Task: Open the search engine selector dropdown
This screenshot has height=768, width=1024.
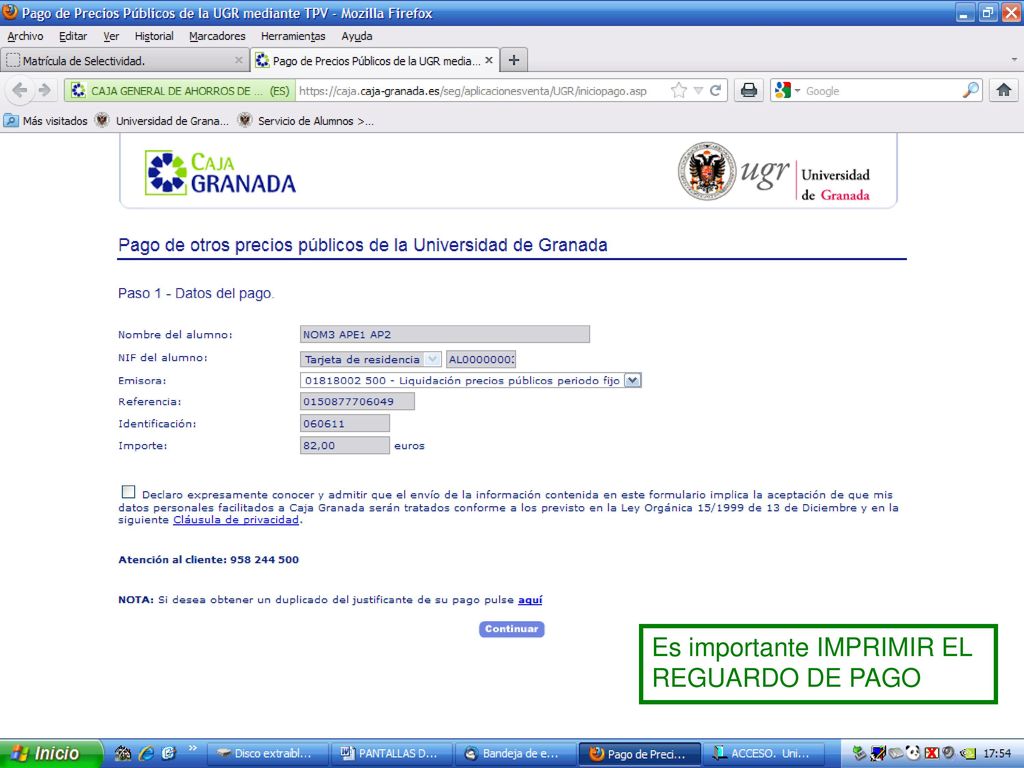Action: (x=786, y=90)
